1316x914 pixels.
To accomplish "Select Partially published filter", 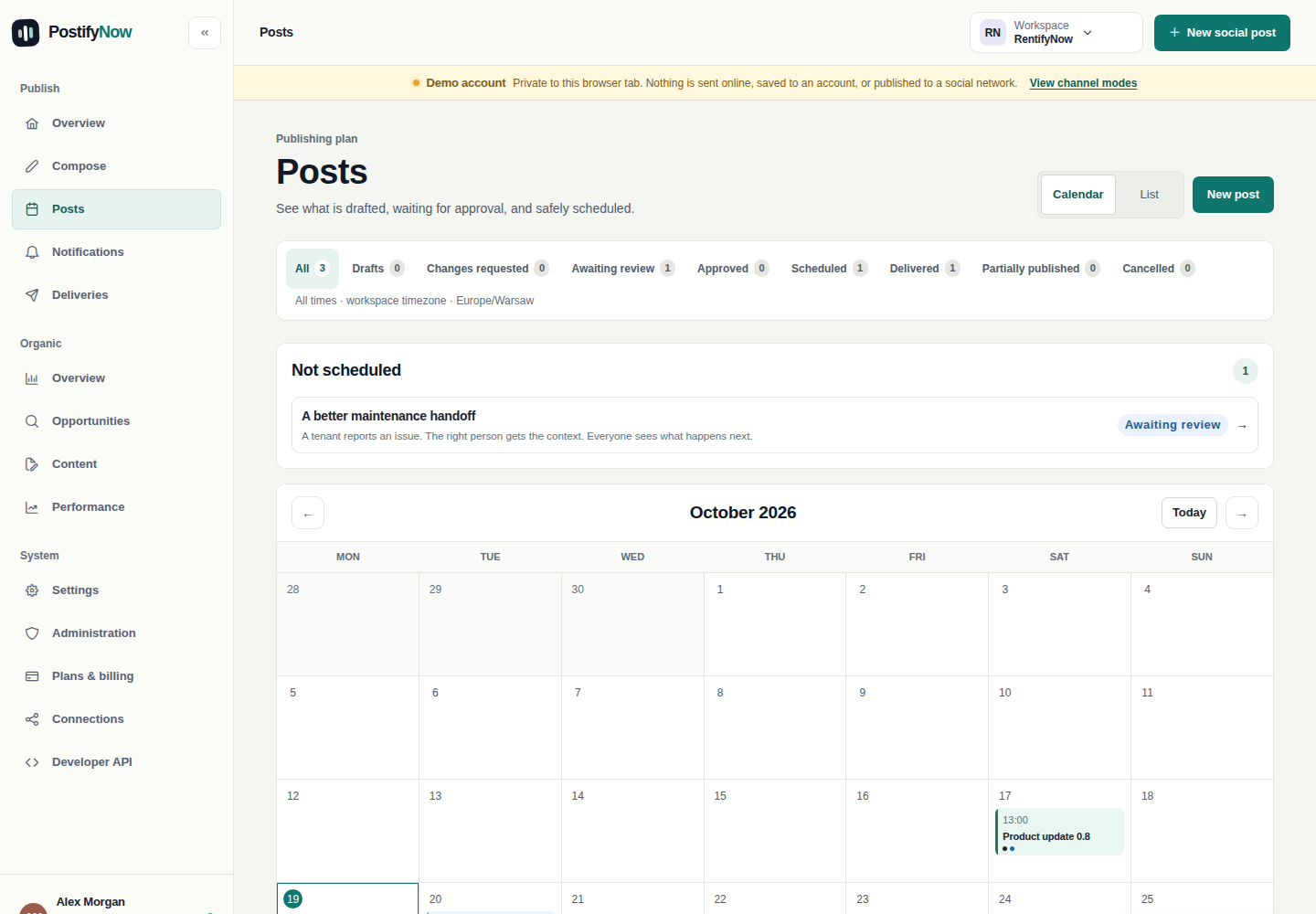I will pos(1041,269).
